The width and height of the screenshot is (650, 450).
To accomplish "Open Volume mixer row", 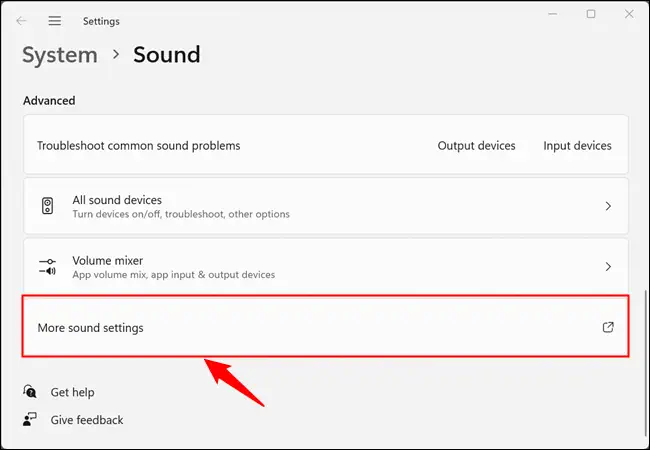I will (326, 266).
